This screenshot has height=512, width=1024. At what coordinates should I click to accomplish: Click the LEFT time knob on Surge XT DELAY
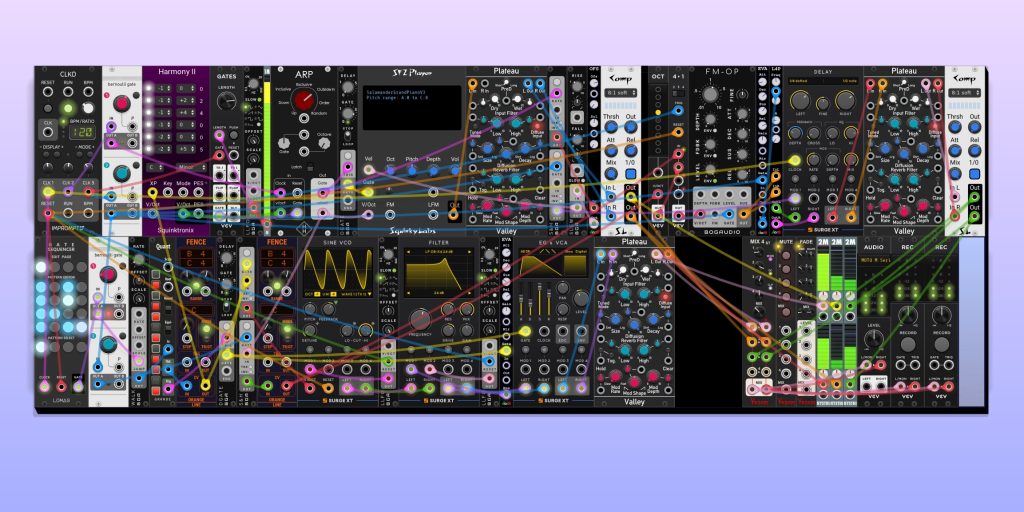click(799, 100)
